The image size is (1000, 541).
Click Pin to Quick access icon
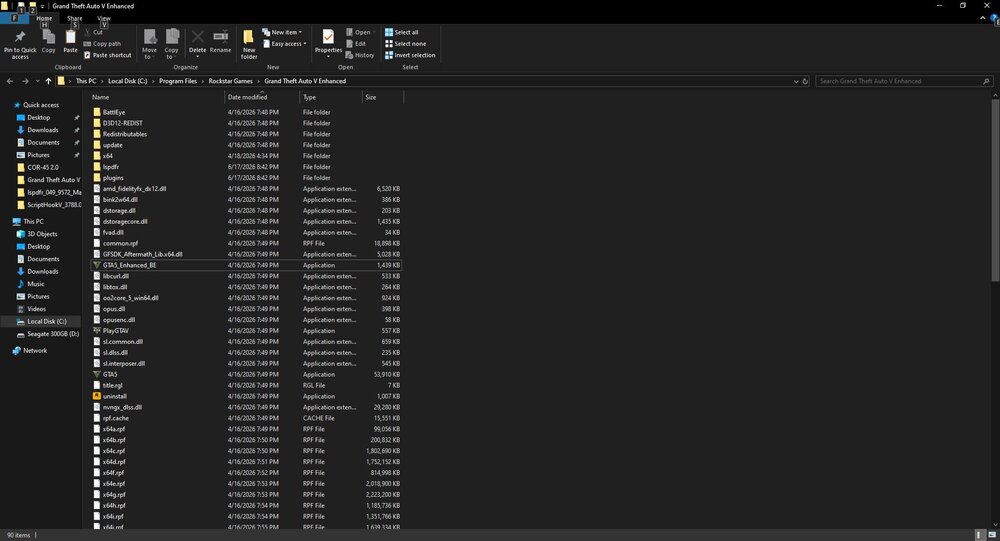coord(20,37)
